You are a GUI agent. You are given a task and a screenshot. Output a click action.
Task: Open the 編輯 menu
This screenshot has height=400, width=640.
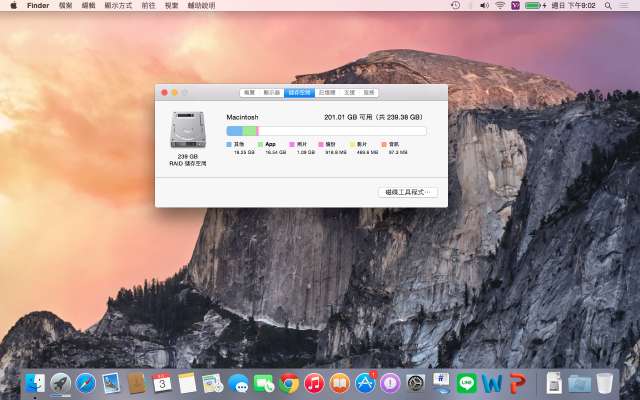pyautogui.click(x=88, y=5)
